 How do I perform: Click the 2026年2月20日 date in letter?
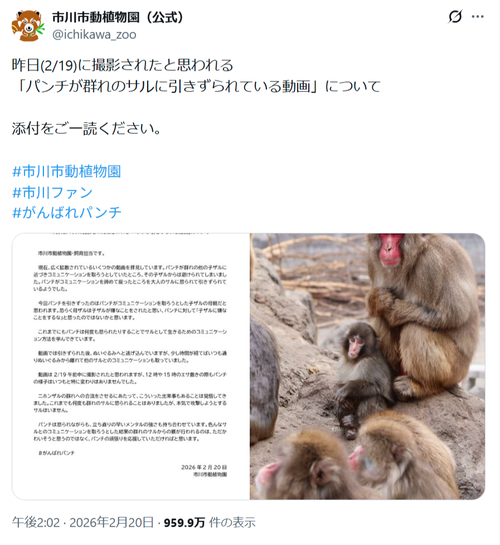[x=204, y=467]
